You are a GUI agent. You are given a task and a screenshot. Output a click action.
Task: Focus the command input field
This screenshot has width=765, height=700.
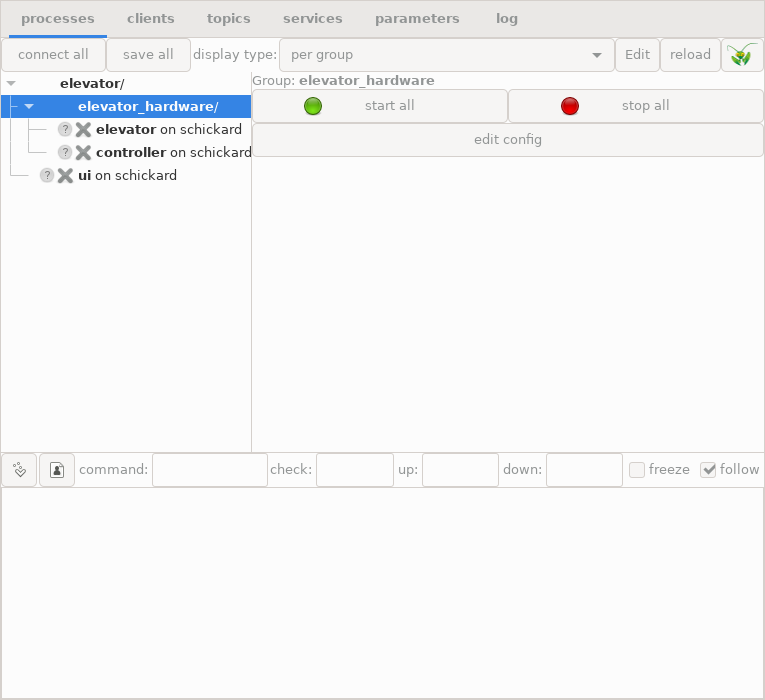(210, 470)
